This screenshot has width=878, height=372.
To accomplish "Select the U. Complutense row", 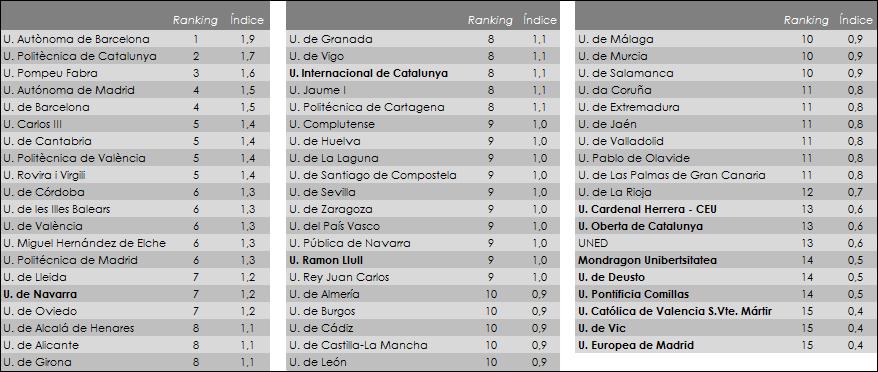I will click(423, 124).
